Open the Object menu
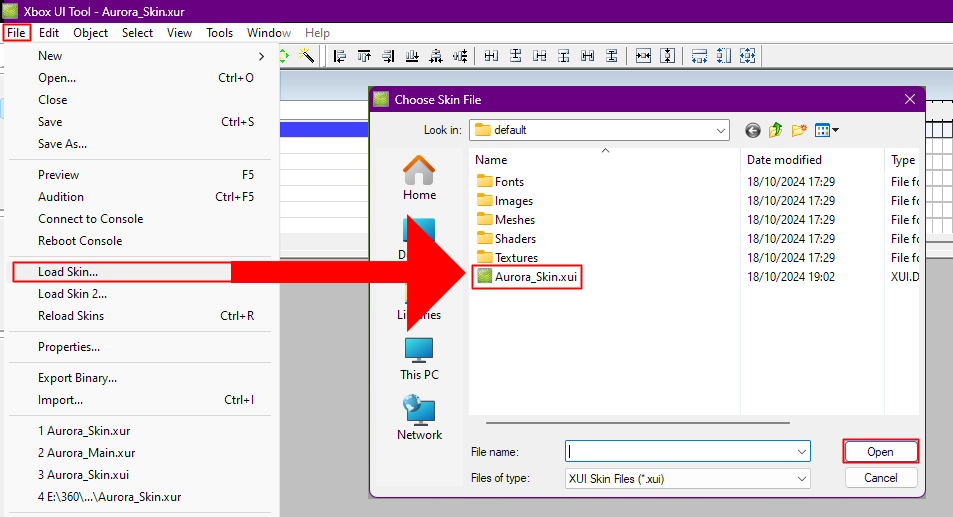The height and width of the screenshot is (517, 953). pyautogui.click(x=91, y=33)
